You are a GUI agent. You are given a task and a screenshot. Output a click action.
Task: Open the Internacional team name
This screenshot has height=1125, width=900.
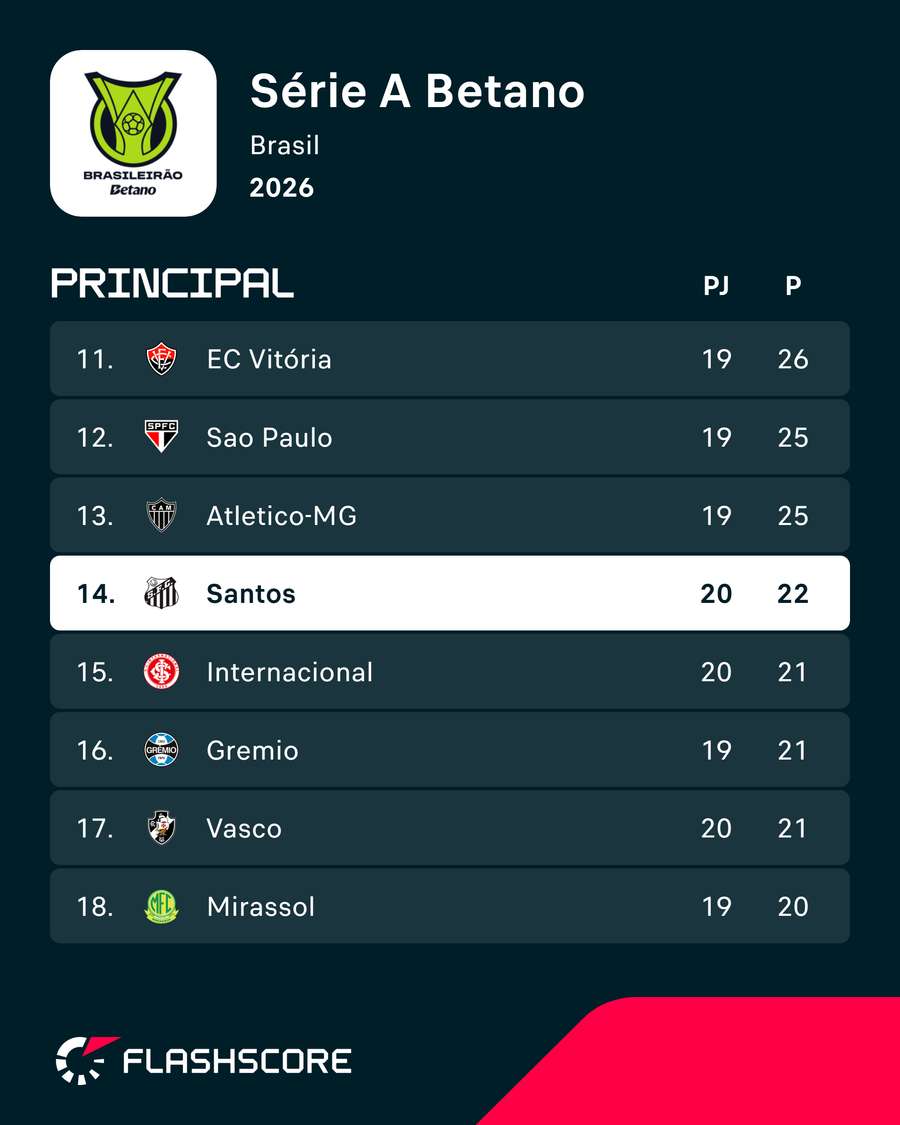click(x=290, y=672)
